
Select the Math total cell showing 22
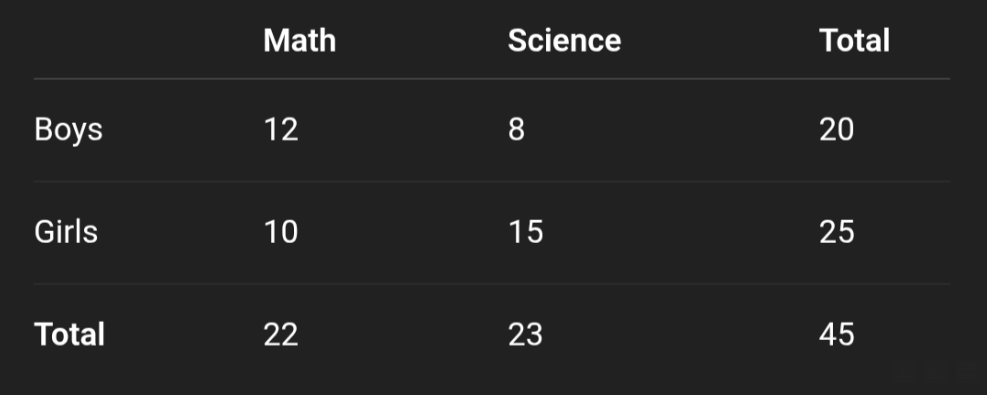[x=281, y=334]
